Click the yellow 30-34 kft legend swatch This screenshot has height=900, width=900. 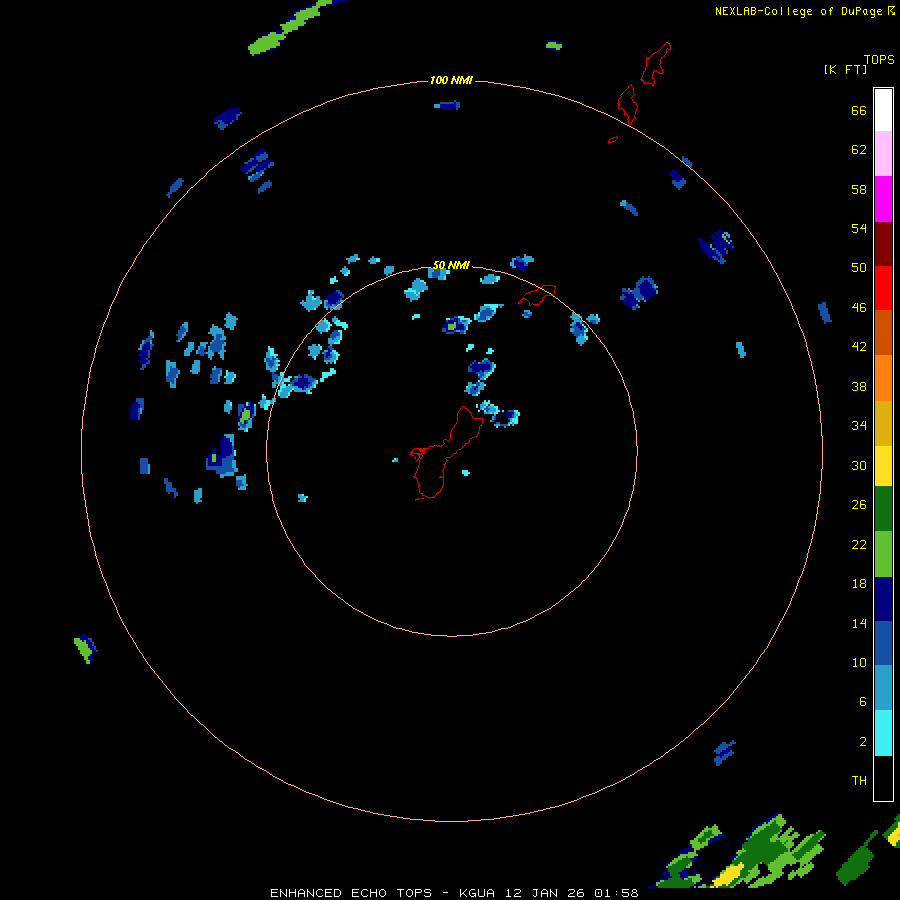pyautogui.click(x=883, y=465)
